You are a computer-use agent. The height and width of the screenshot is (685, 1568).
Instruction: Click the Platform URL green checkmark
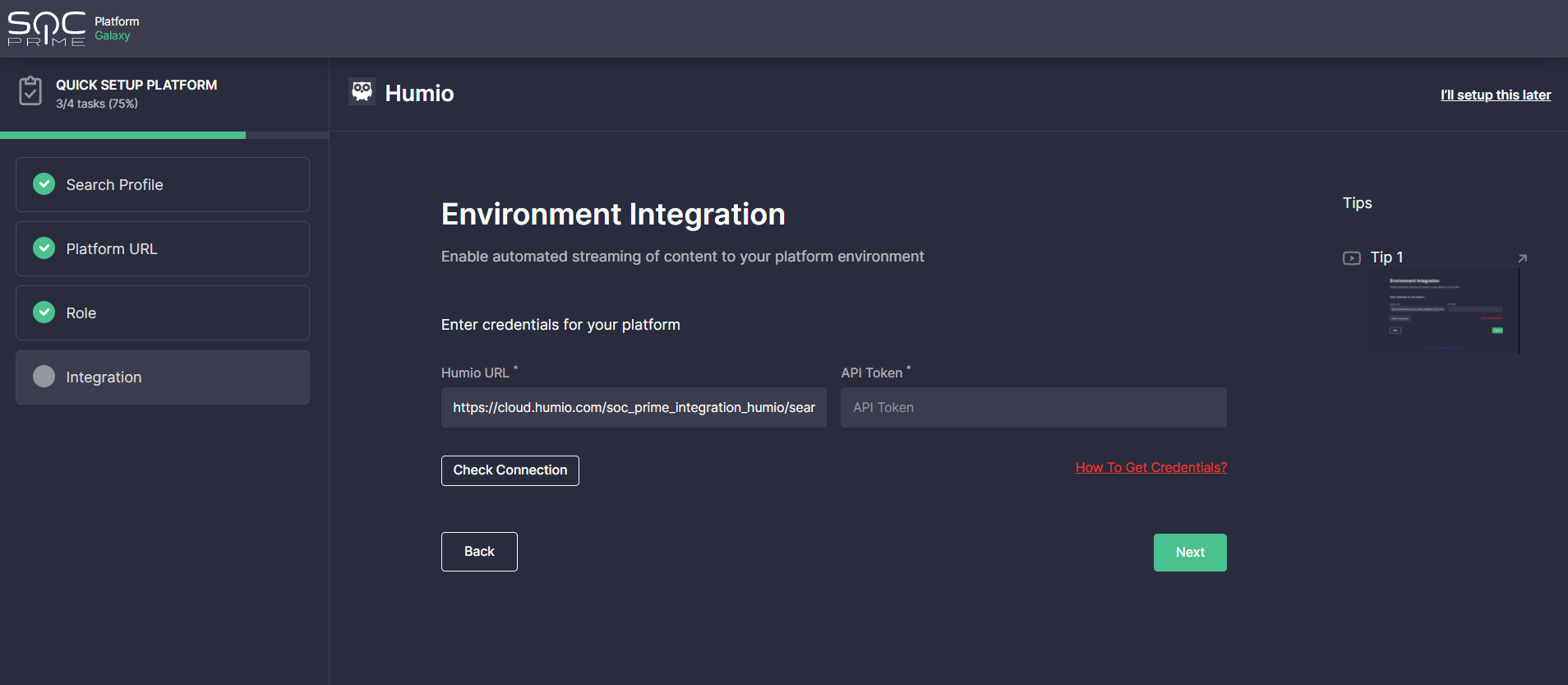tap(44, 248)
